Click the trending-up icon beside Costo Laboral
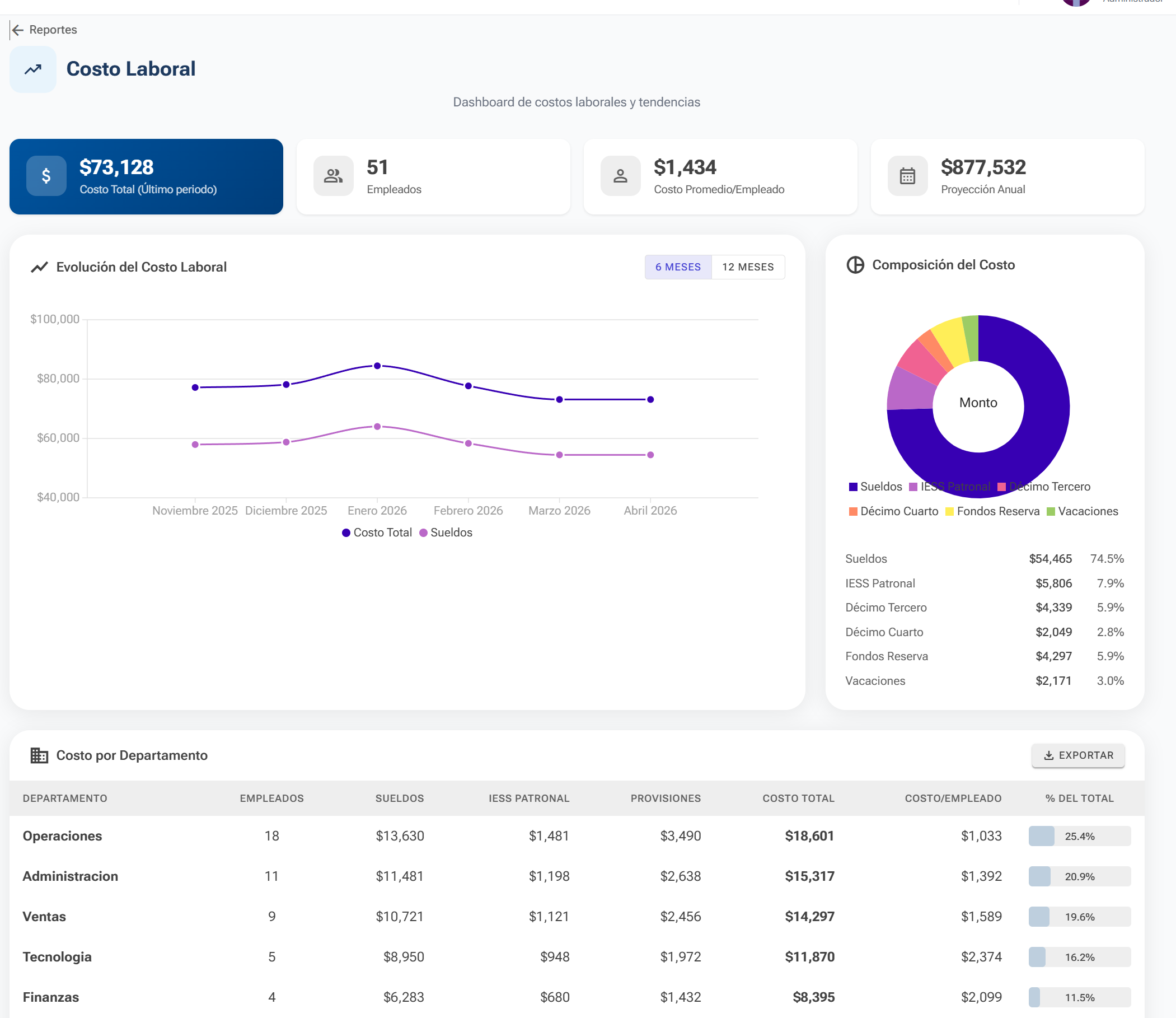 (33, 69)
